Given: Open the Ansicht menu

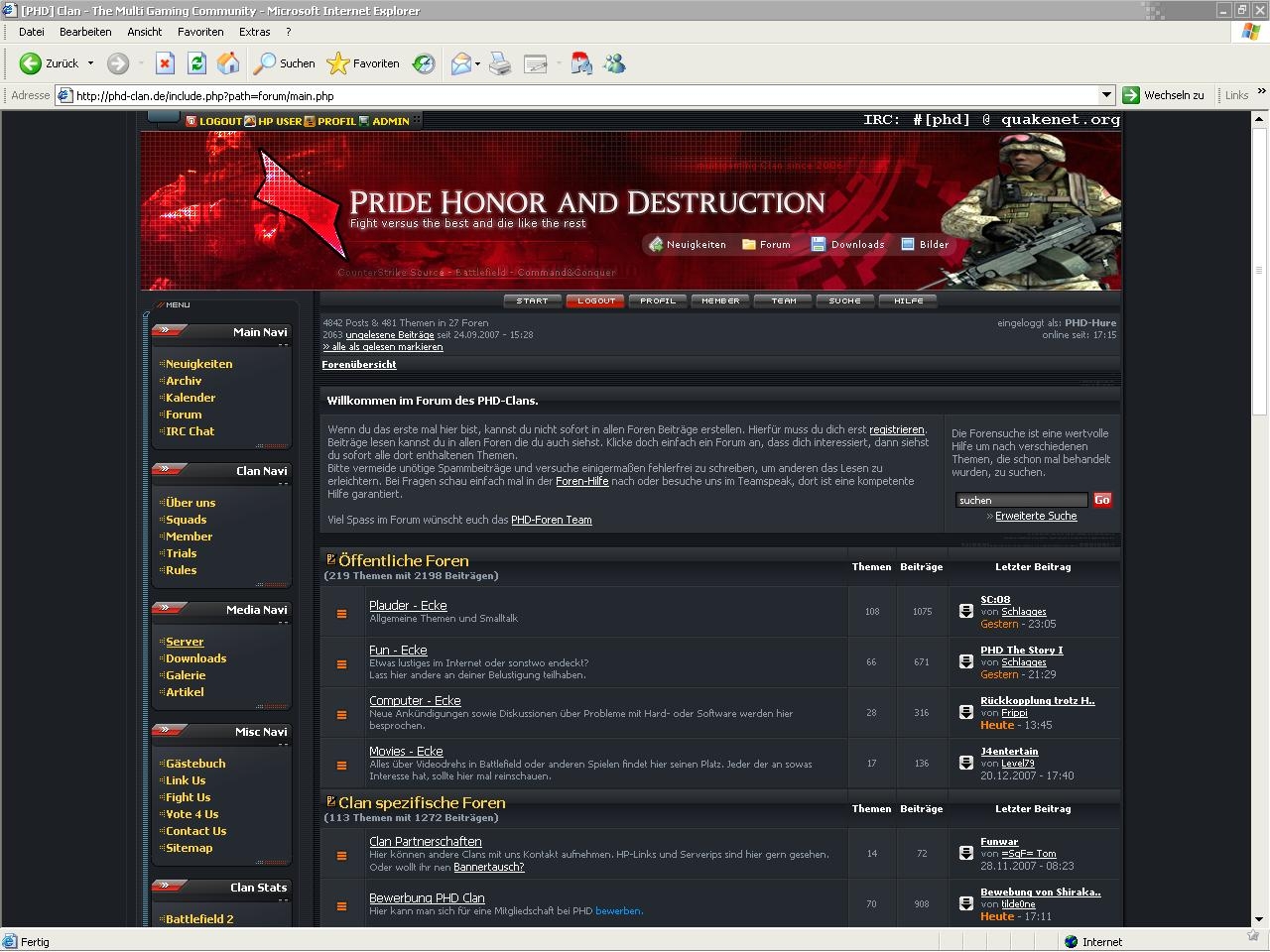Looking at the screenshot, I should [144, 32].
